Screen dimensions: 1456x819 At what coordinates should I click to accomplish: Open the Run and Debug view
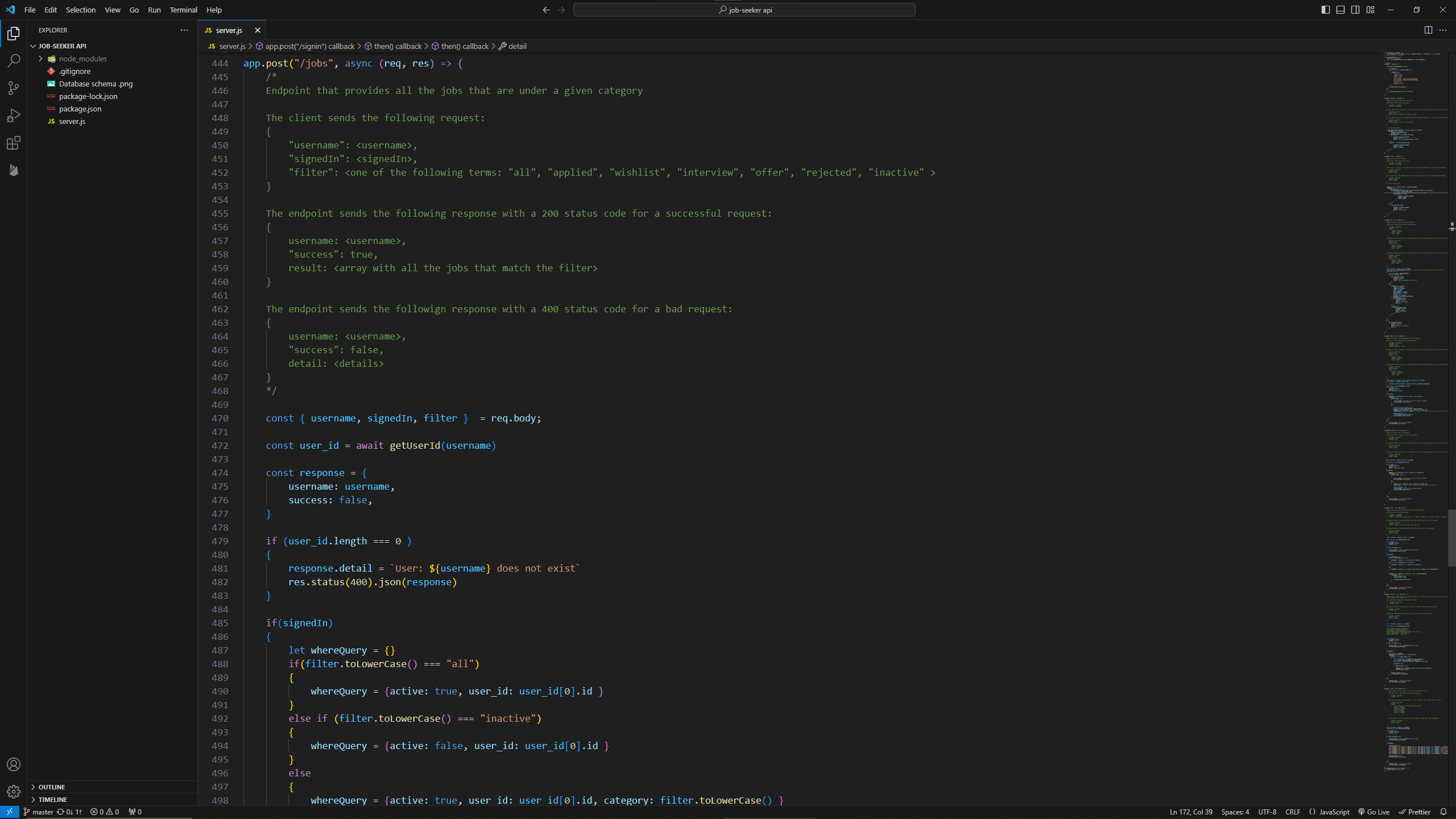14,115
